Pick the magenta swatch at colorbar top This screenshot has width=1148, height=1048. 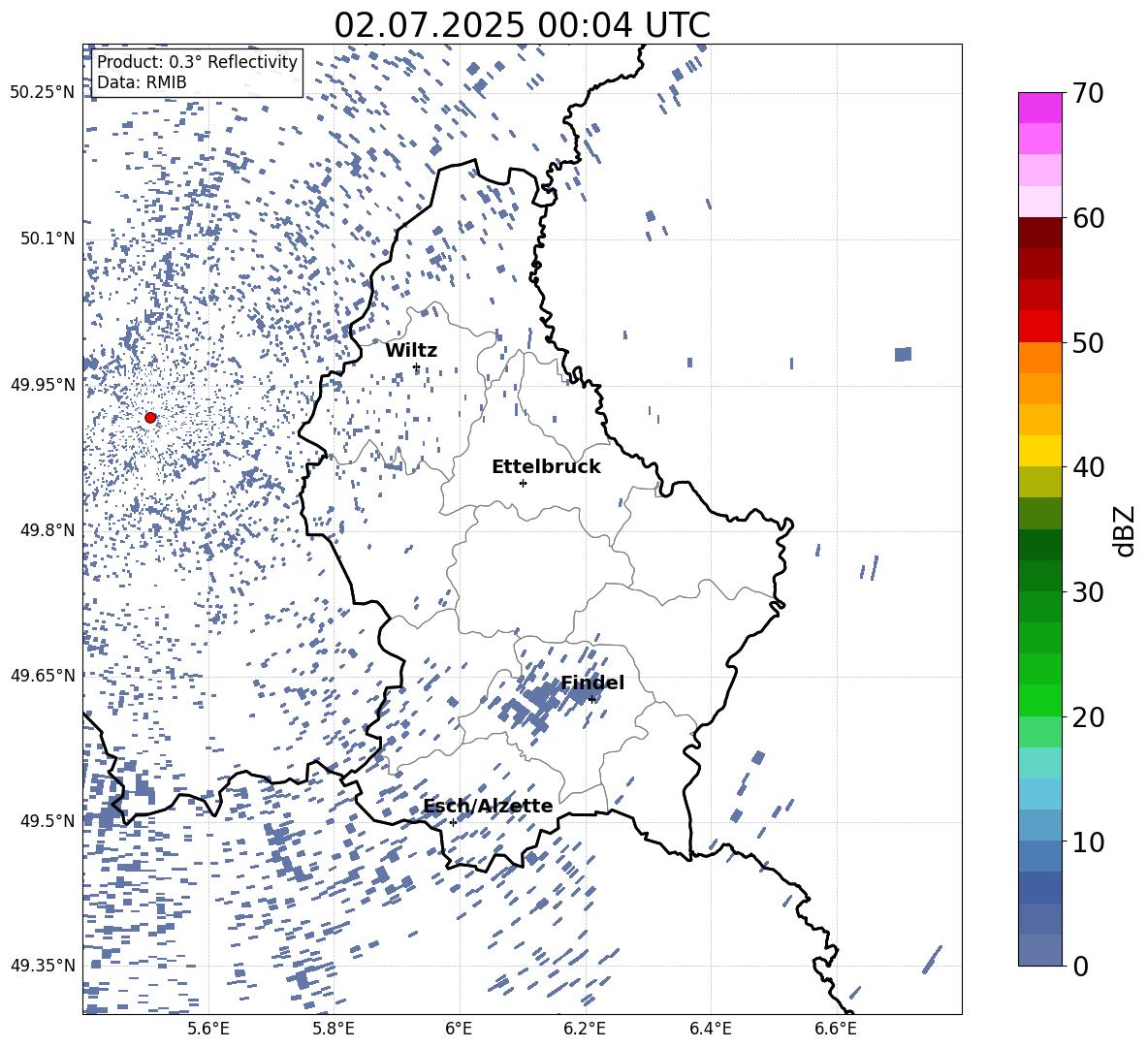tap(1040, 109)
